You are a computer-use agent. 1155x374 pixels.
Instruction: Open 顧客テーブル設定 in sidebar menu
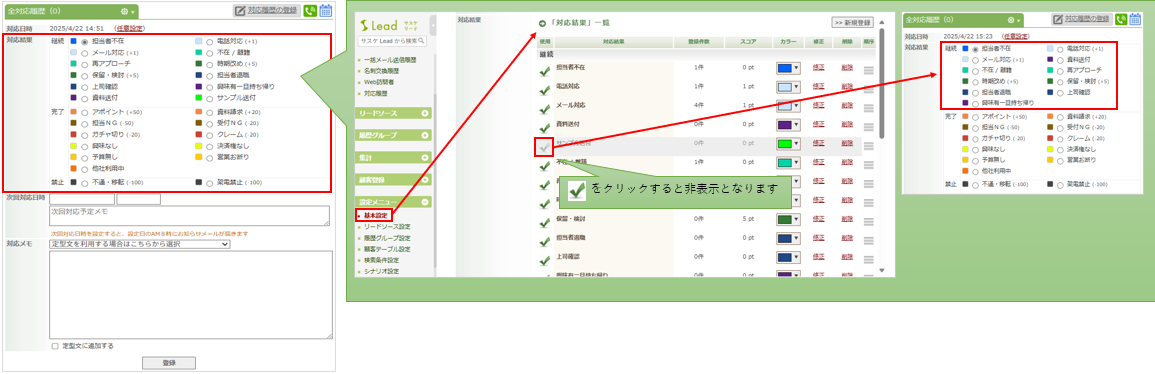[387, 249]
